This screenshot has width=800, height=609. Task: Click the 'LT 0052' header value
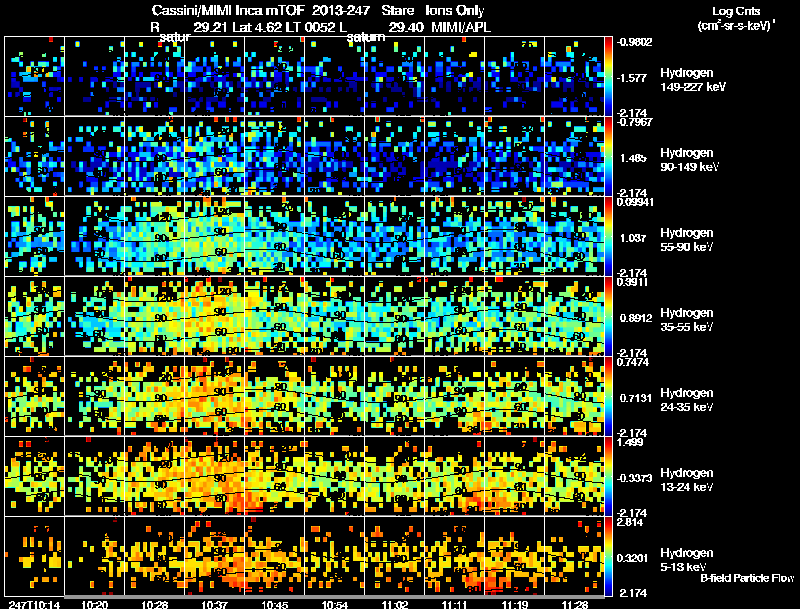pyautogui.click(x=309, y=27)
